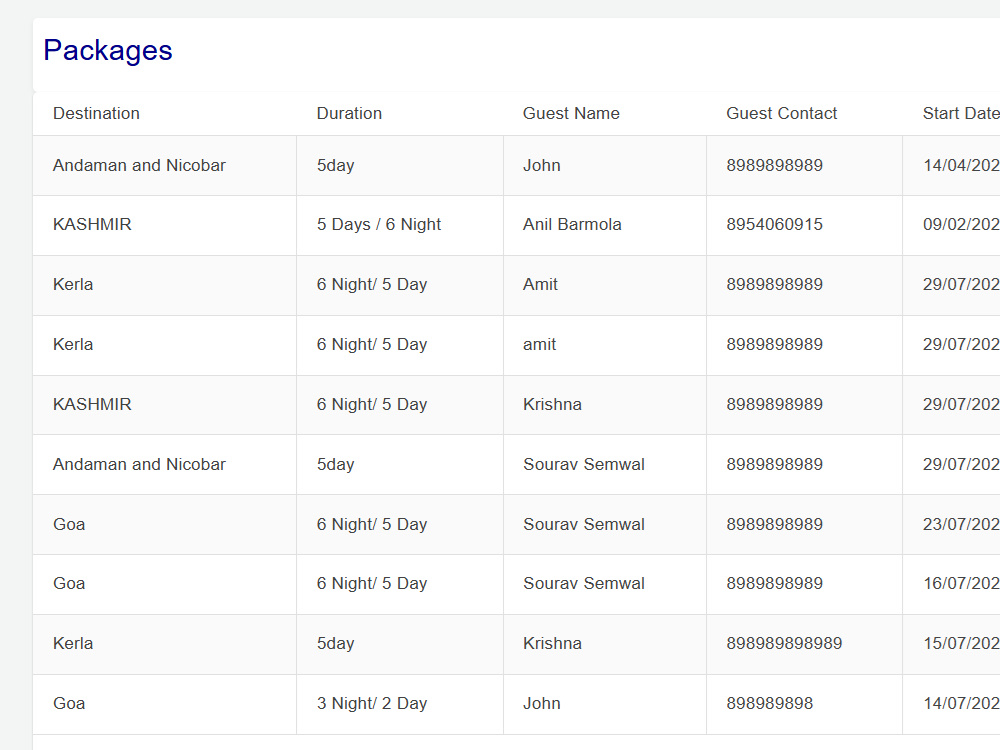Click the contact number 898989898
The image size is (1000, 750).
tap(769, 703)
